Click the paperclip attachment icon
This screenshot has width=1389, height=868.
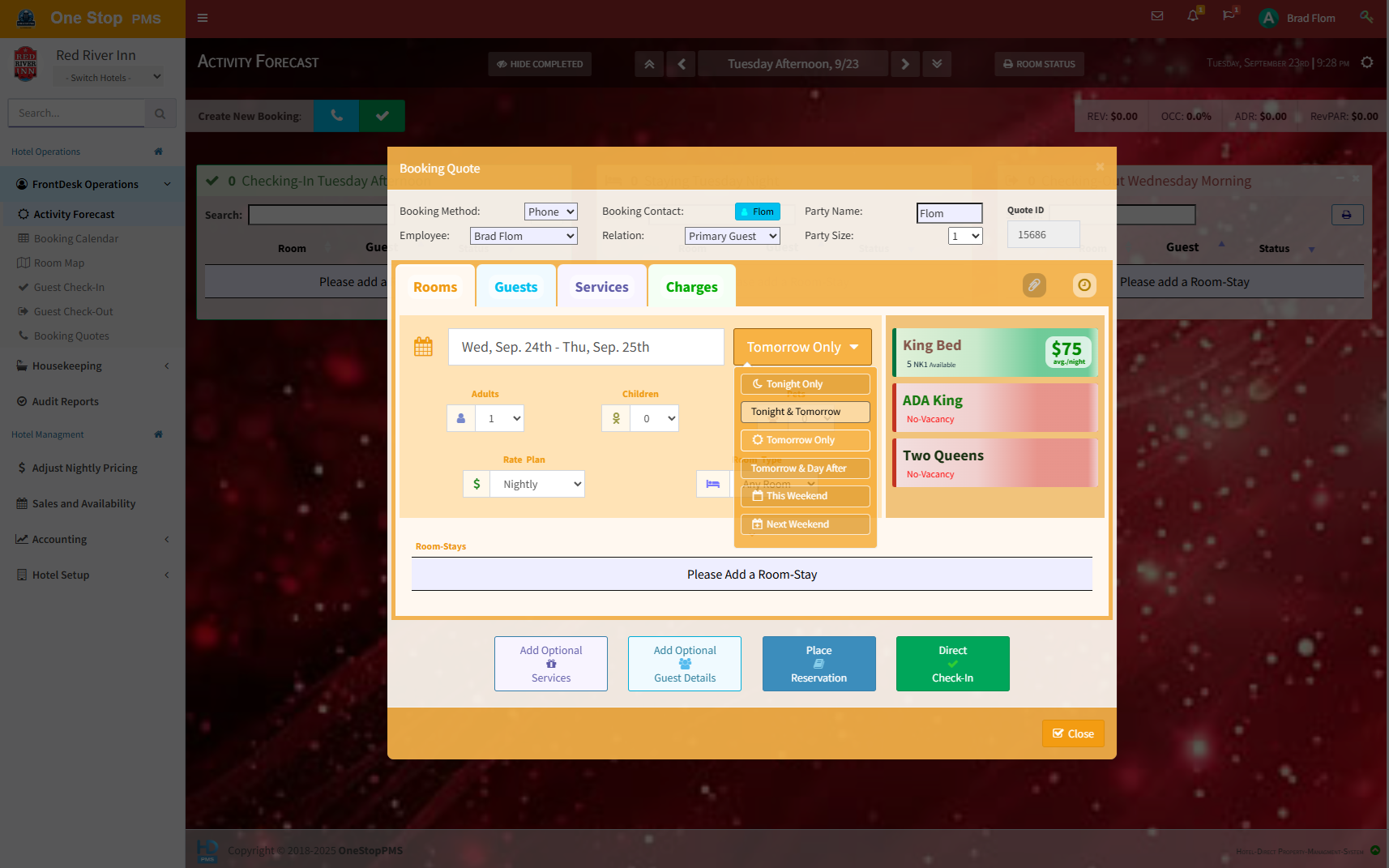tap(1034, 285)
